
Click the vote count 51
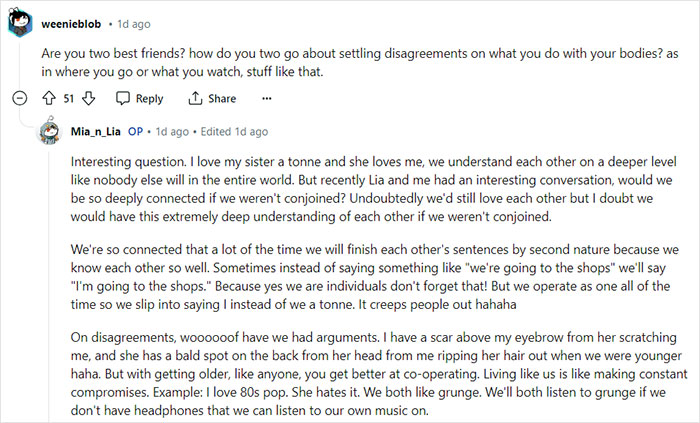68,98
